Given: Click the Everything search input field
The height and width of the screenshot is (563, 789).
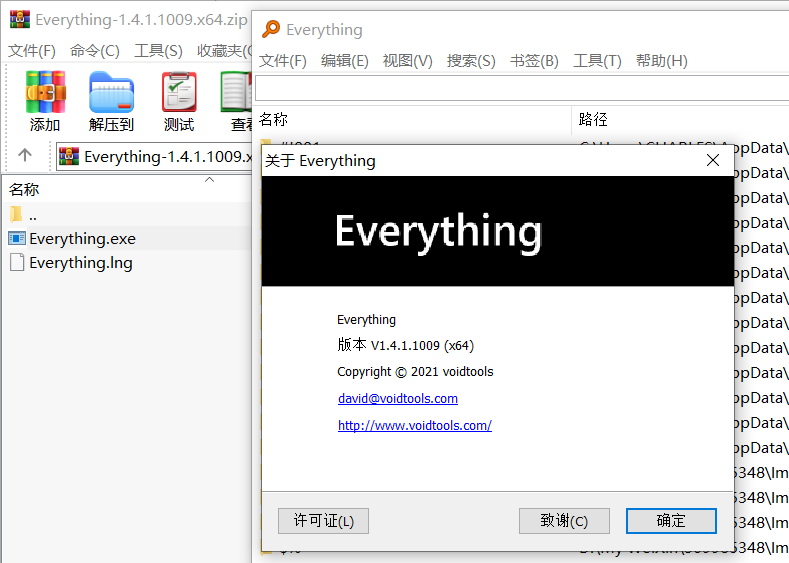Looking at the screenshot, I should tap(522, 89).
